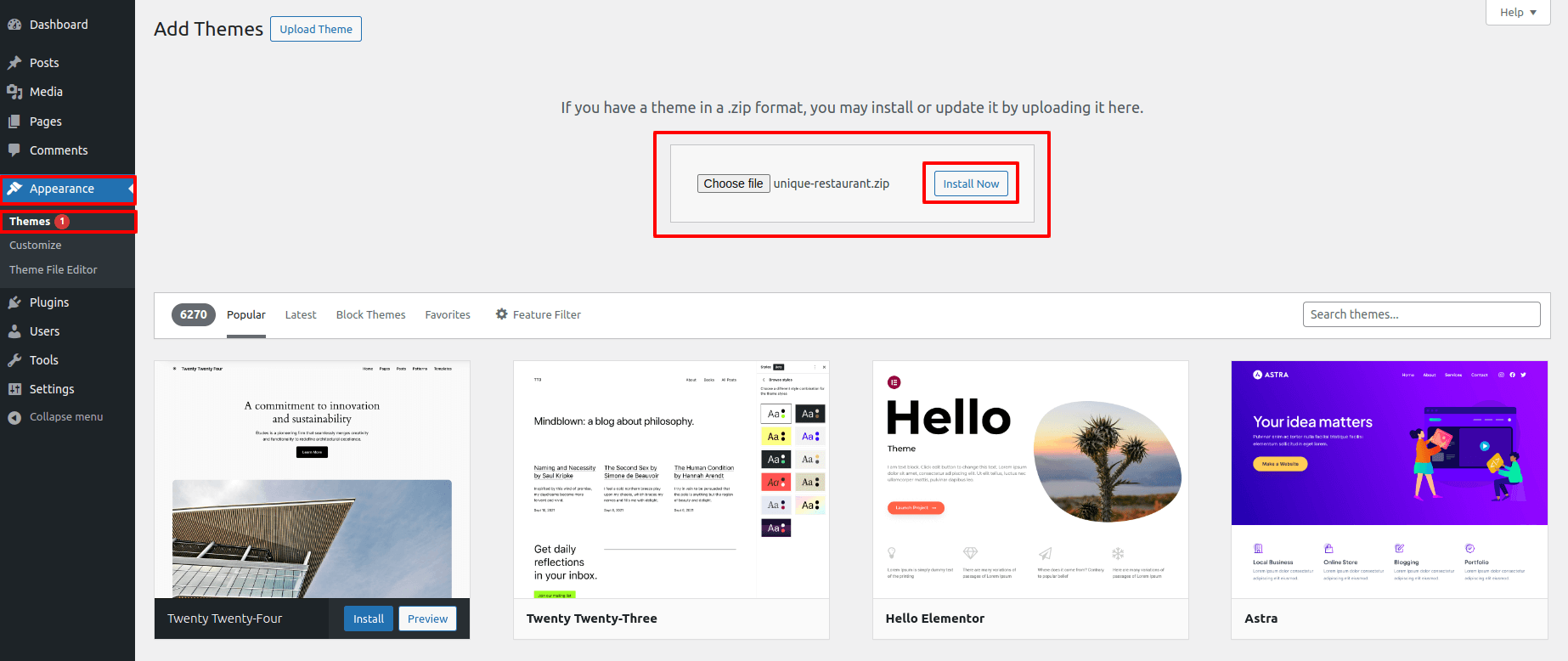Focus the Search themes field
Screen dimensions: 1568x661
click(x=1421, y=314)
